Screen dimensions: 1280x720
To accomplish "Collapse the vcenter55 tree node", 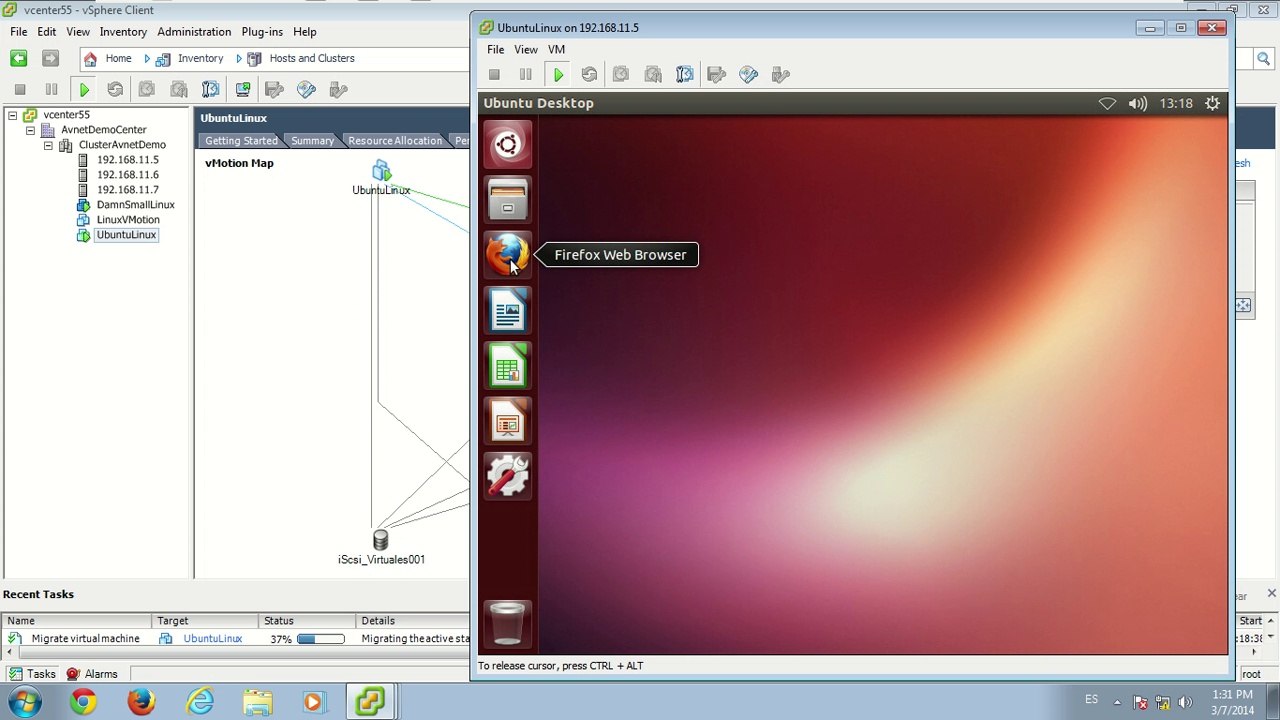I will pos(12,115).
